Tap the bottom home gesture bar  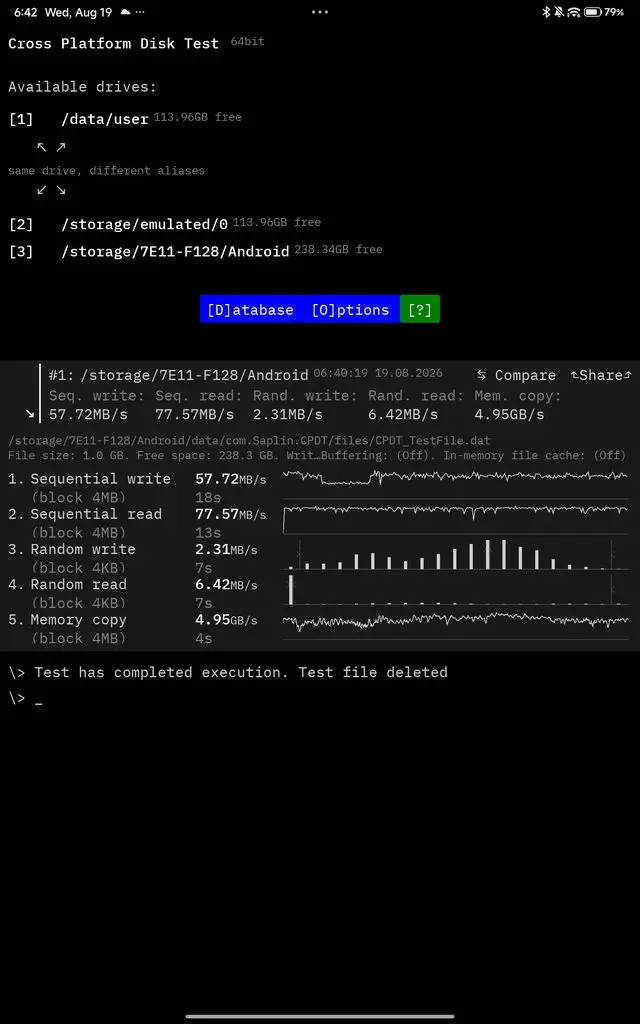[320, 1016]
